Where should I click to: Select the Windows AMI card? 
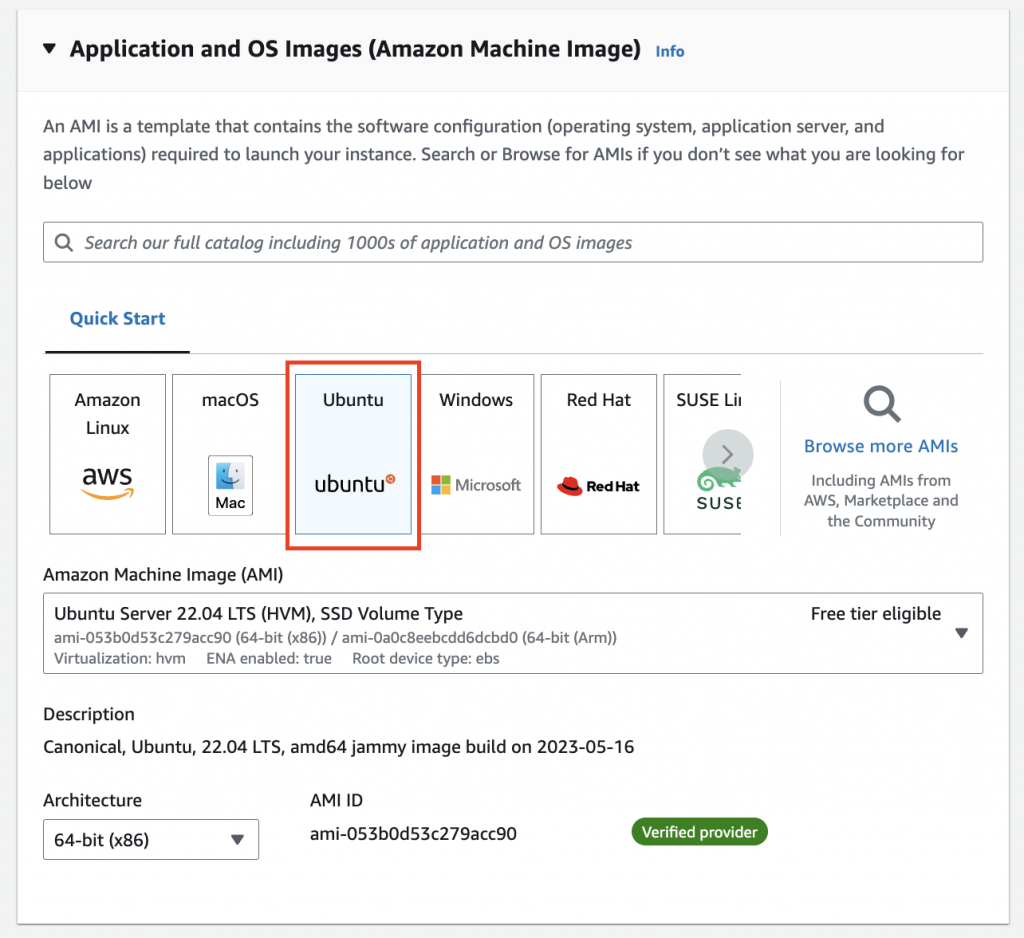point(476,454)
